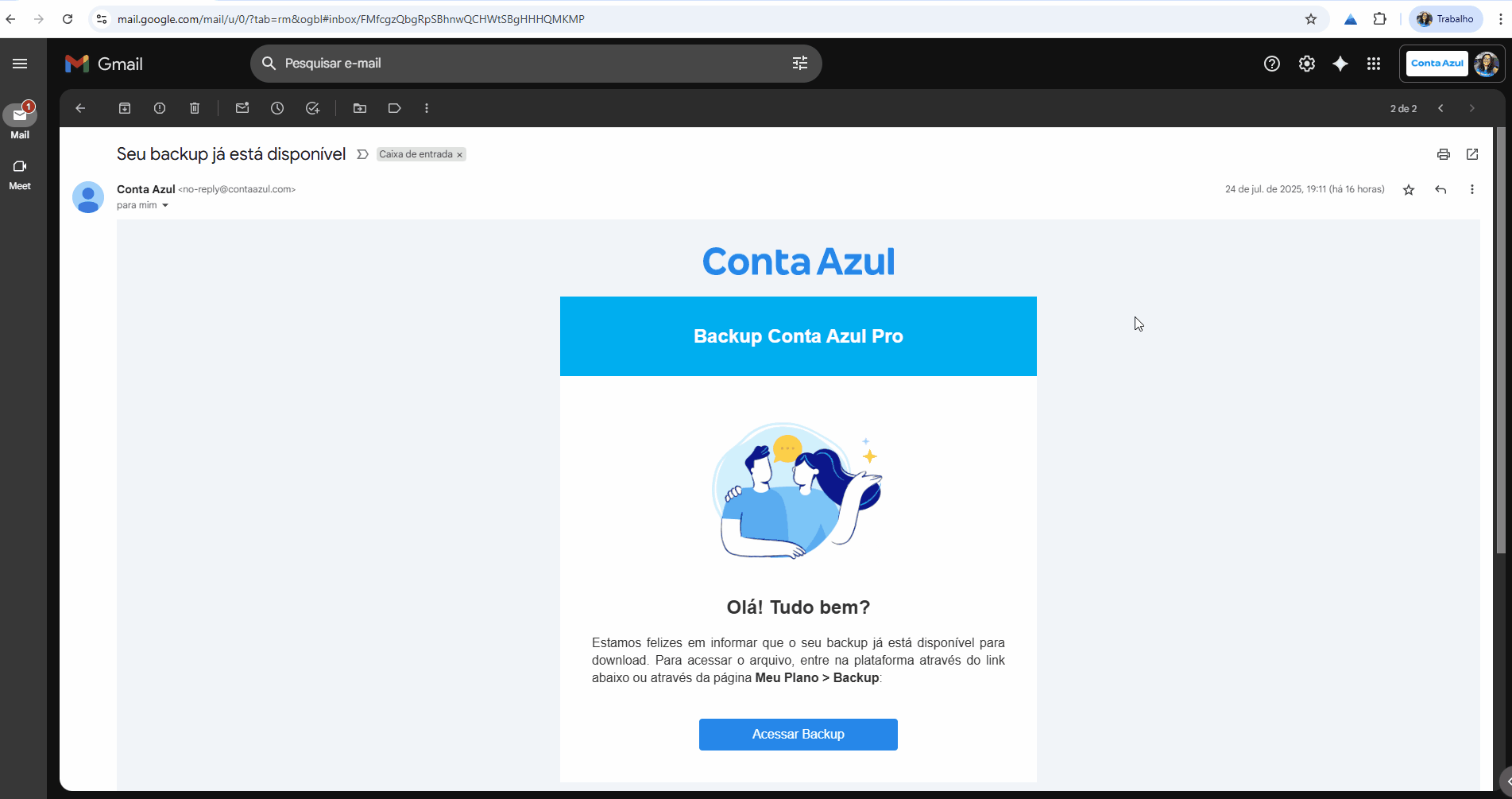This screenshot has height=799, width=1512.
Task: Go back in browser history
Action: pyautogui.click(x=10, y=19)
